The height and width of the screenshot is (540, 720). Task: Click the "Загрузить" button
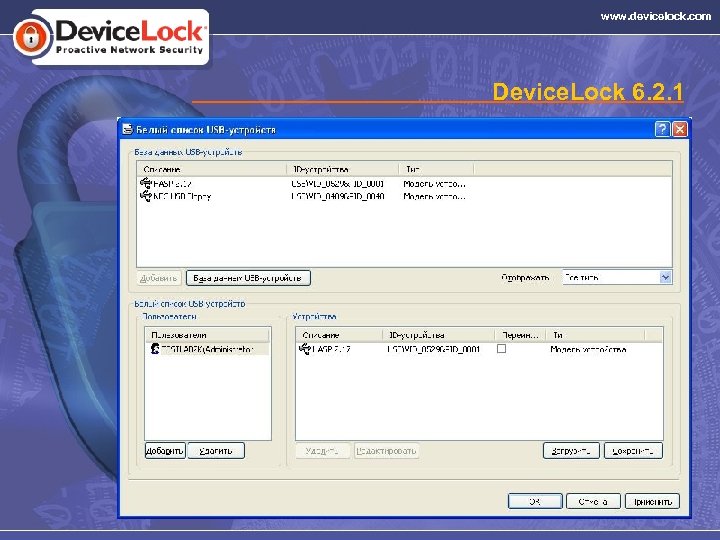point(571,450)
